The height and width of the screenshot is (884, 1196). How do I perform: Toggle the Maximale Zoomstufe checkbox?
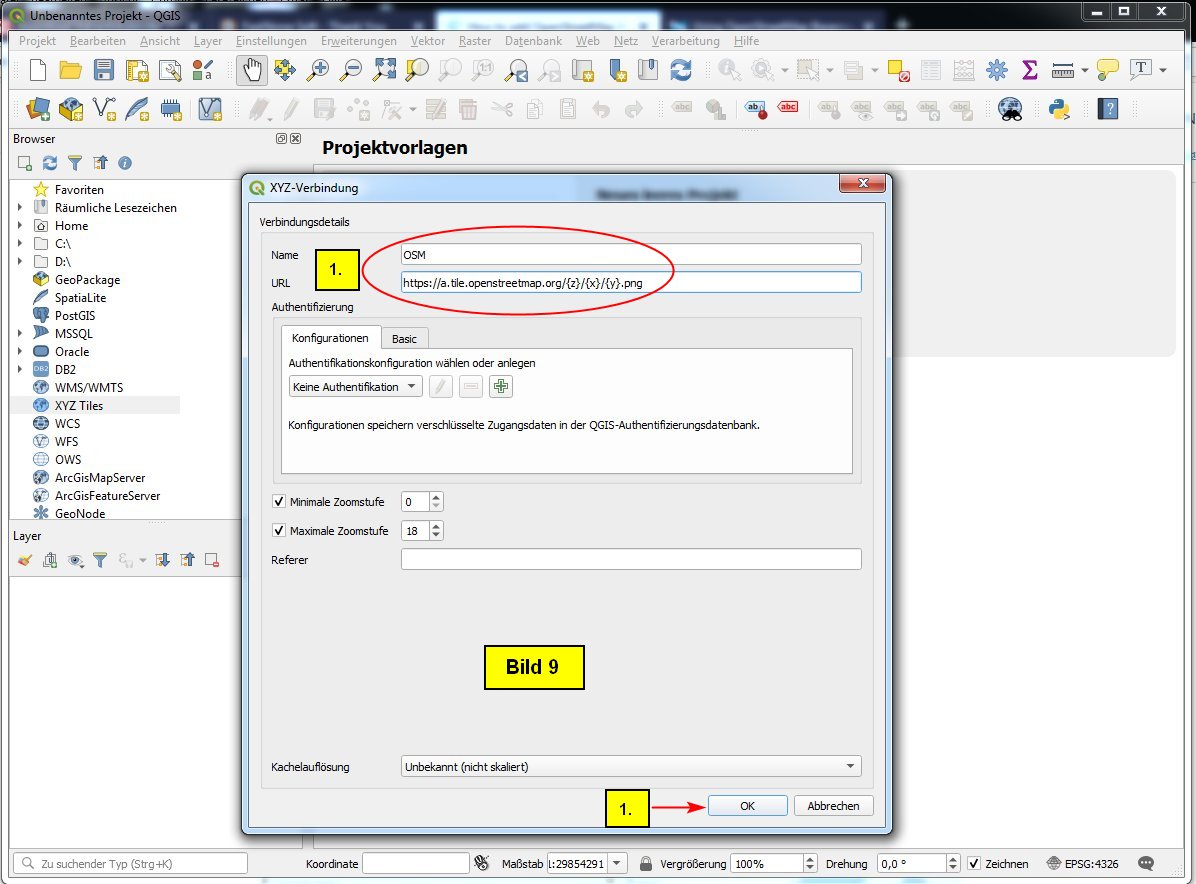click(x=279, y=531)
